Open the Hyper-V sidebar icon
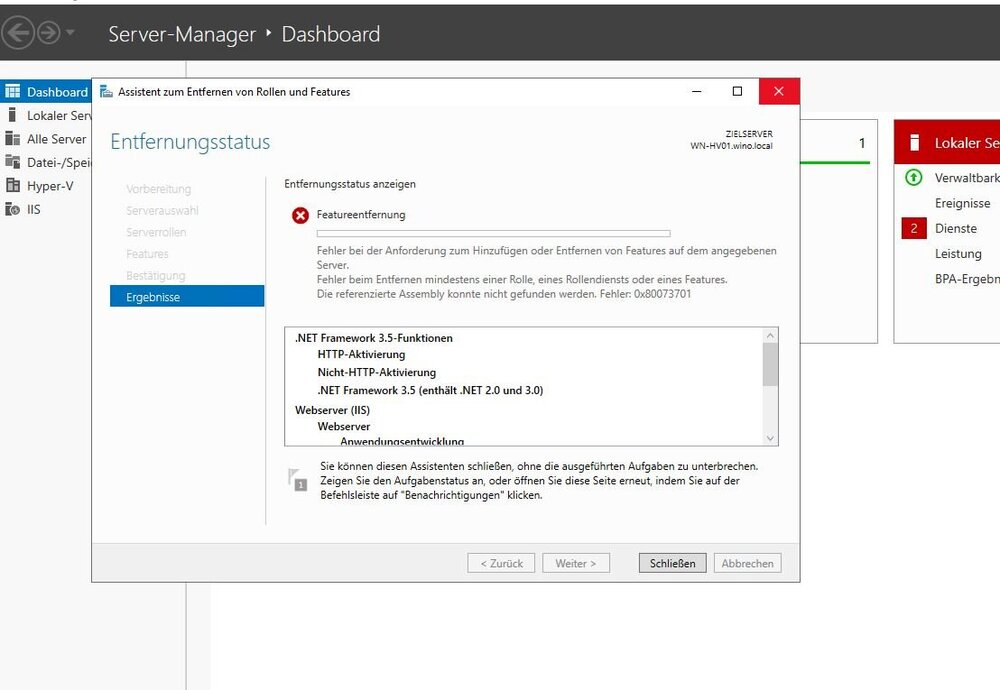 pyautogui.click(x=13, y=185)
